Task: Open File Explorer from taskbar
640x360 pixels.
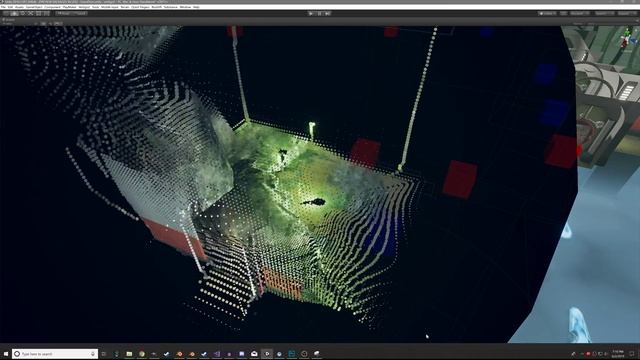Action: 129,354
